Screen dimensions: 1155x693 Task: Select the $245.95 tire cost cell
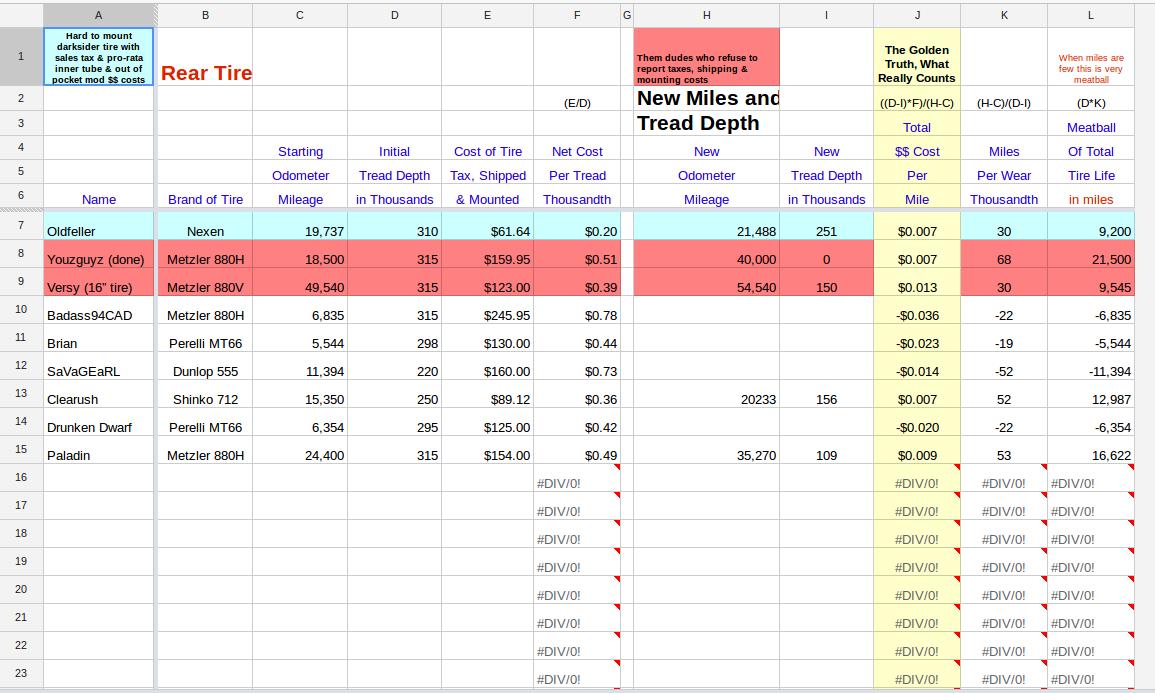487,315
